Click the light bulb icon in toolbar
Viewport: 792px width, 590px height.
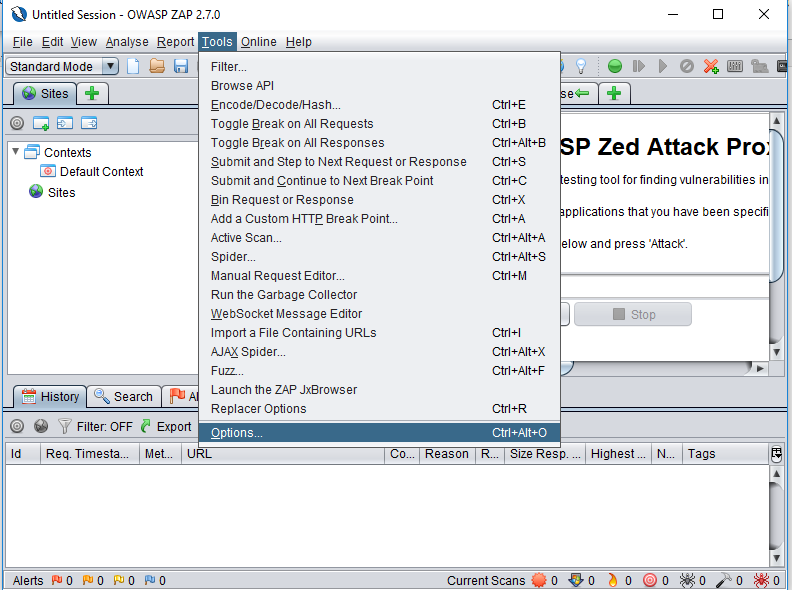[581, 66]
